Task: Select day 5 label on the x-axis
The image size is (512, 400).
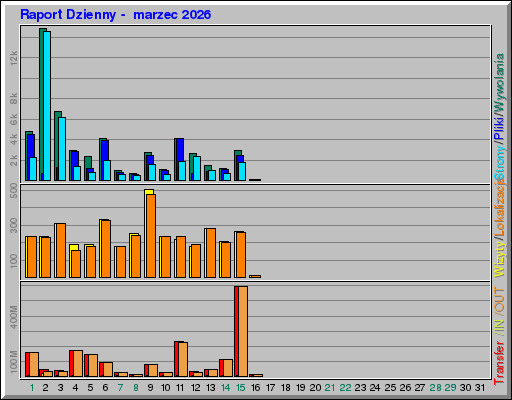Action: 90,388
